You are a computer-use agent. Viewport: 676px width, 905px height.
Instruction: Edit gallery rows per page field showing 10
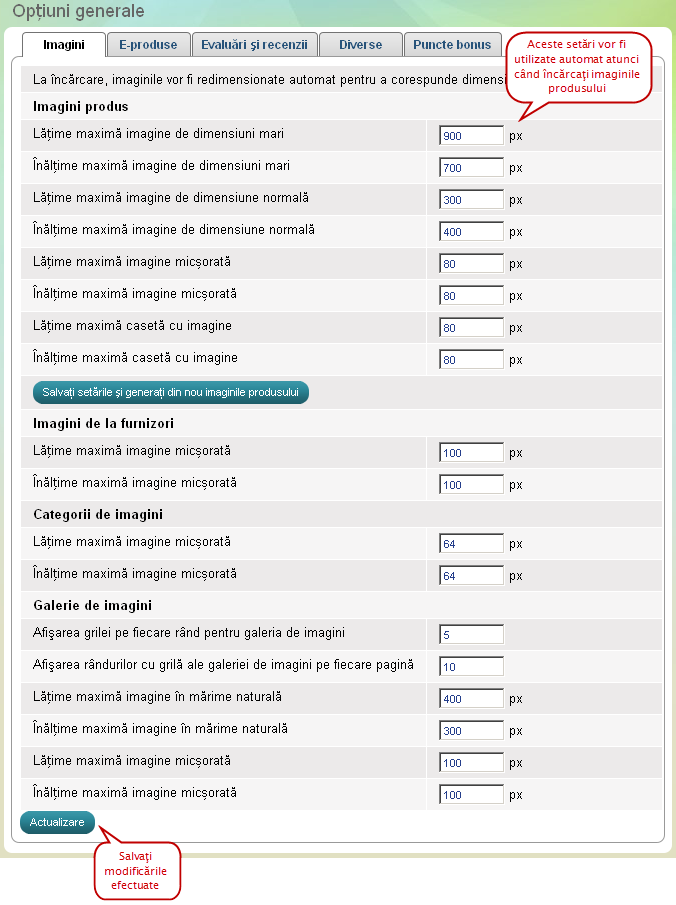[471, 667]
